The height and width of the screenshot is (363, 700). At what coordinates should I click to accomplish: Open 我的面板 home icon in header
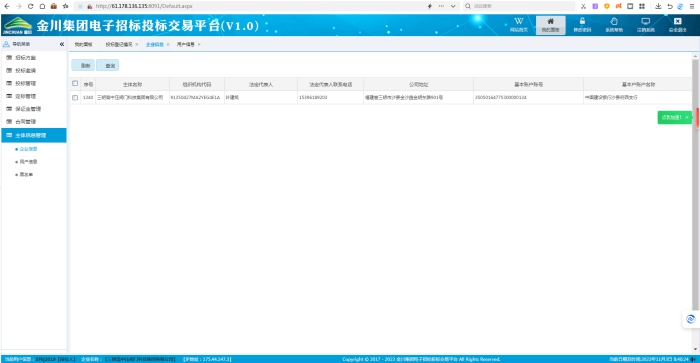[550, 25]
